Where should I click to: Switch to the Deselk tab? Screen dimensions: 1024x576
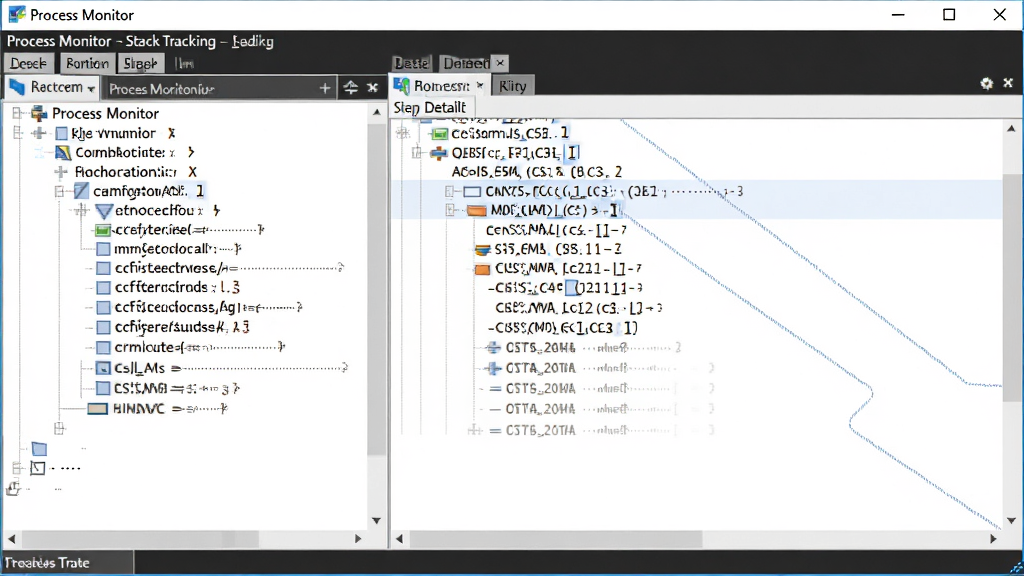click(x=28, y=63)
